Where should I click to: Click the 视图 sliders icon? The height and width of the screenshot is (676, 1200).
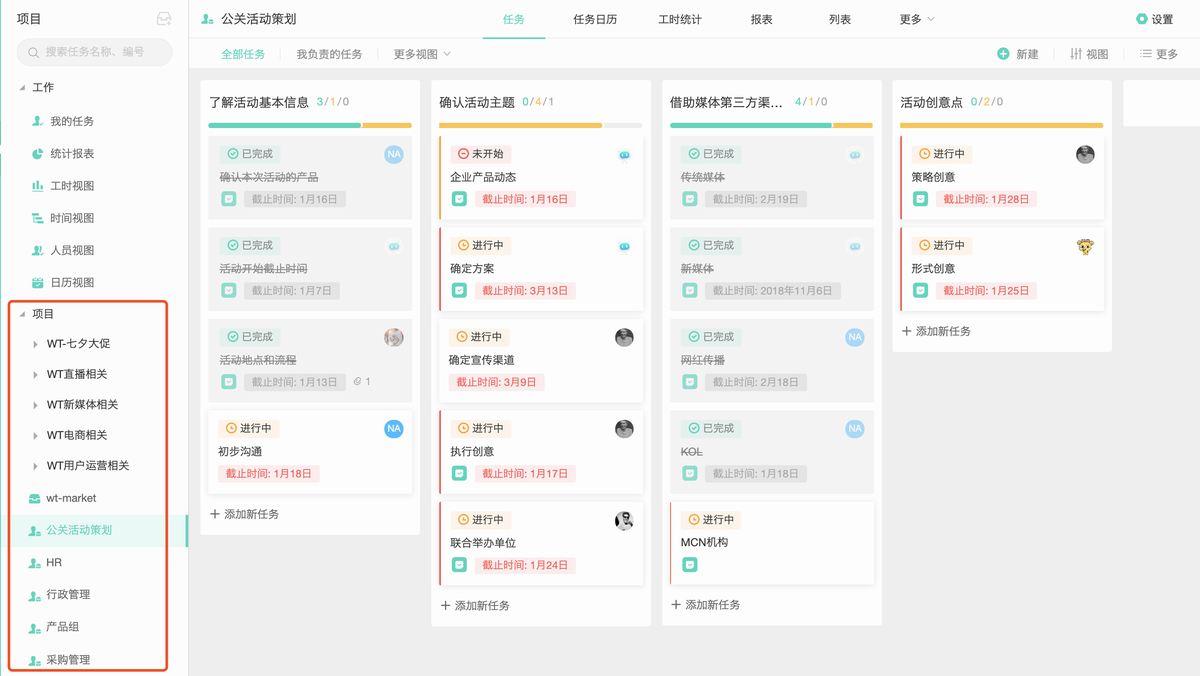(1076, 54)
